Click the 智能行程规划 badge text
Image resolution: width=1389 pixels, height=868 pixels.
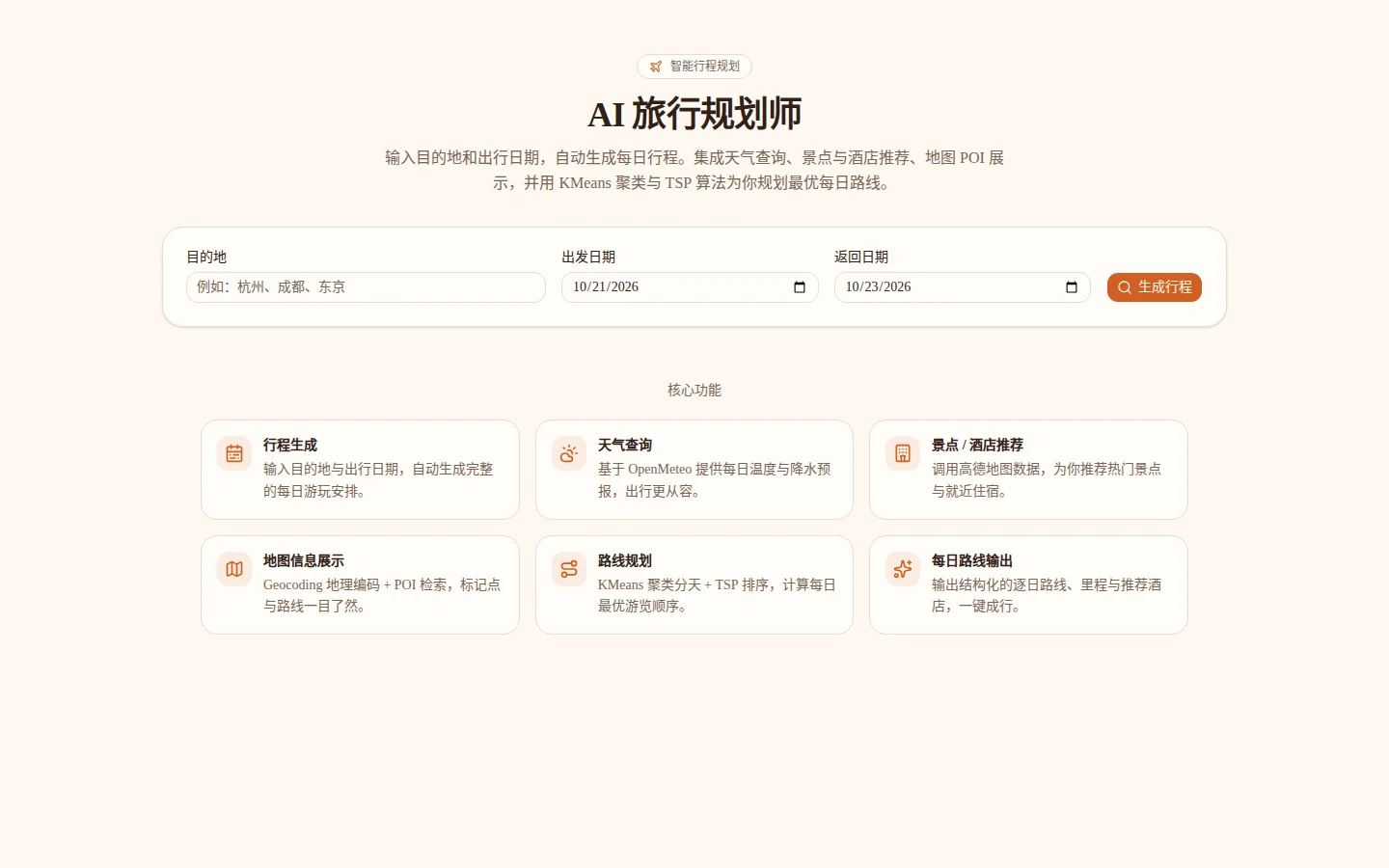(705, 67)
